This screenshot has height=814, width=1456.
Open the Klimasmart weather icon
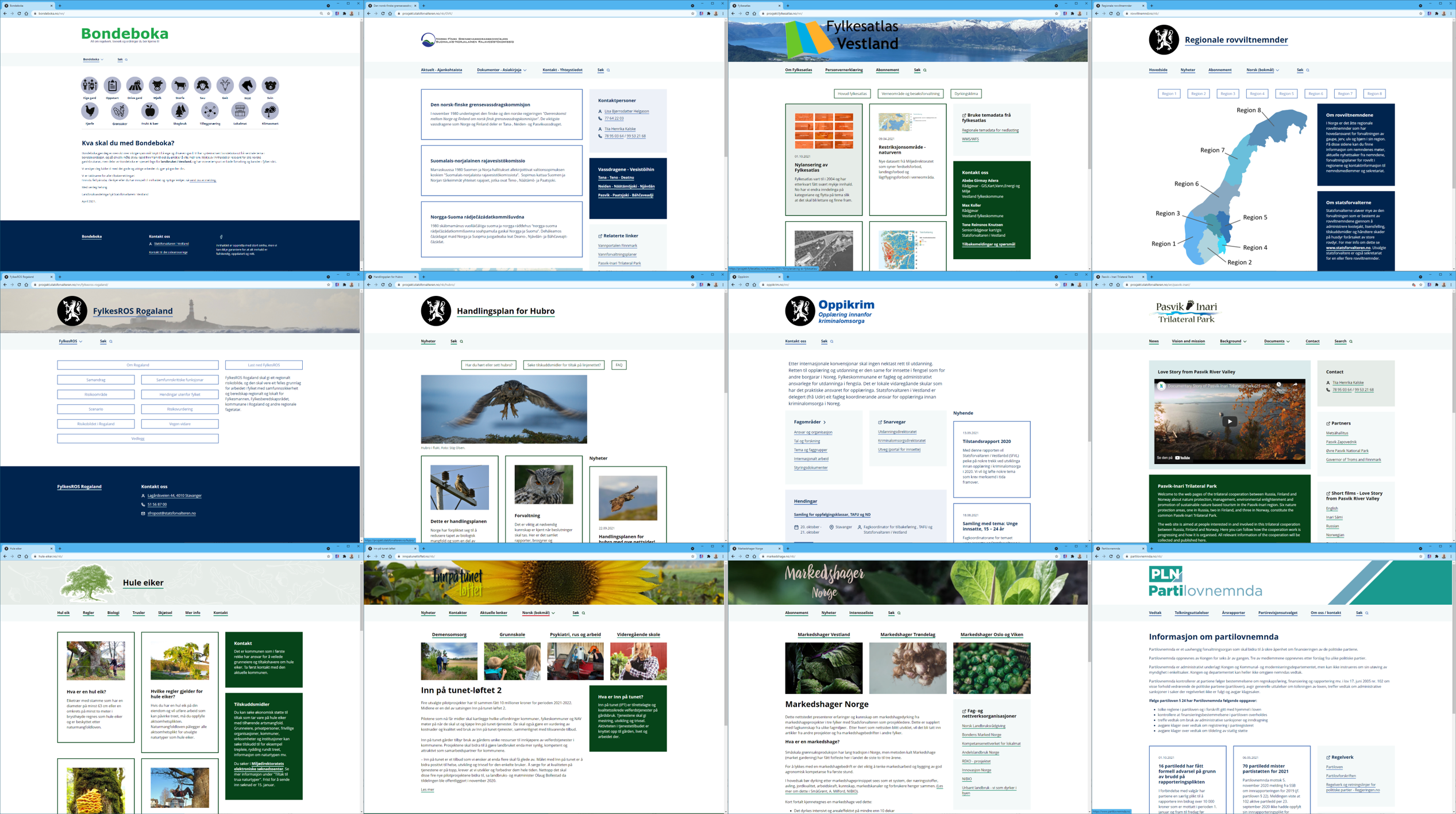269,110
